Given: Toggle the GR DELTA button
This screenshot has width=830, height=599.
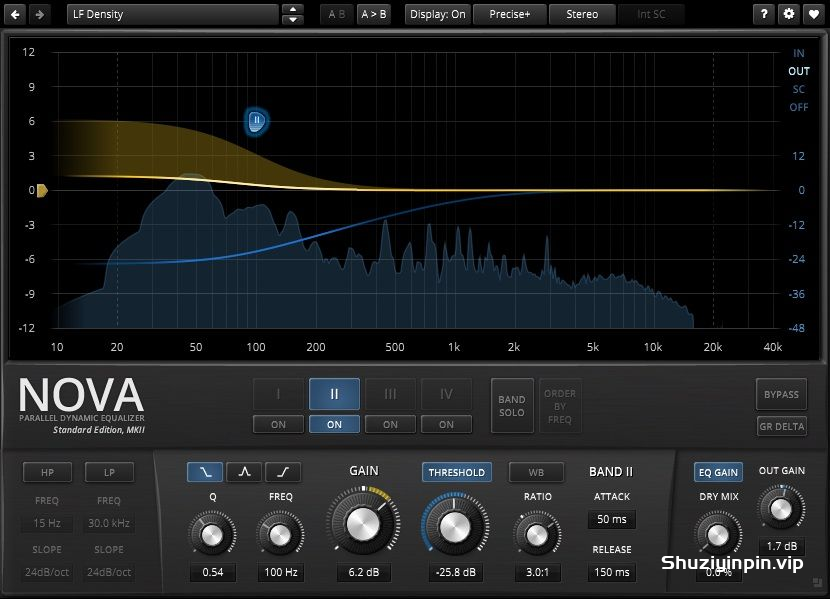Looking at the screenshot, I should (x=781, y=426).
